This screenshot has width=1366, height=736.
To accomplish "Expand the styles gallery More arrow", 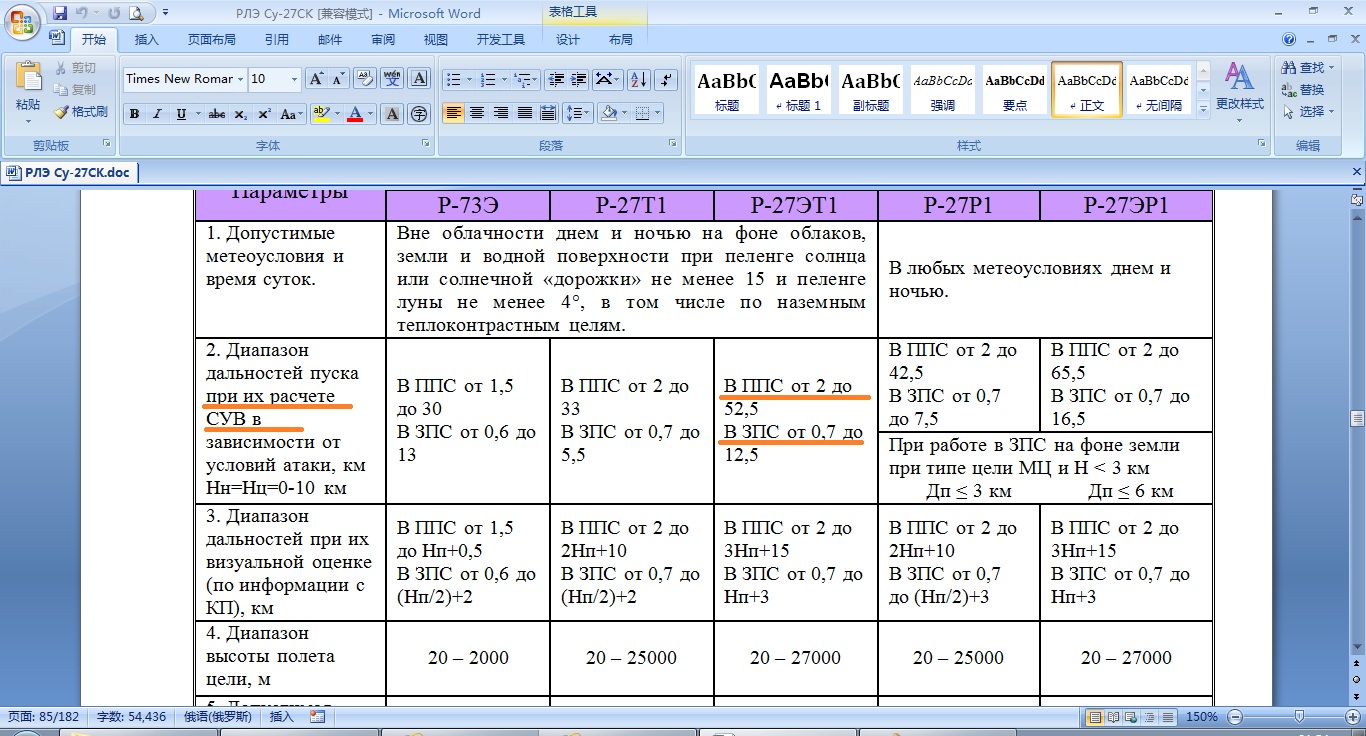I will click(x=1203, y=110).
